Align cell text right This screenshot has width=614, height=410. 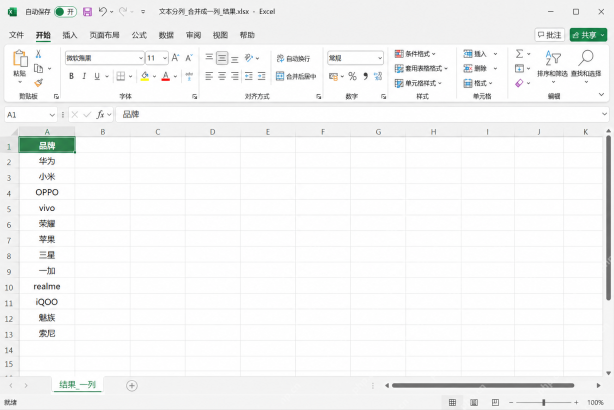coord(235,76)
